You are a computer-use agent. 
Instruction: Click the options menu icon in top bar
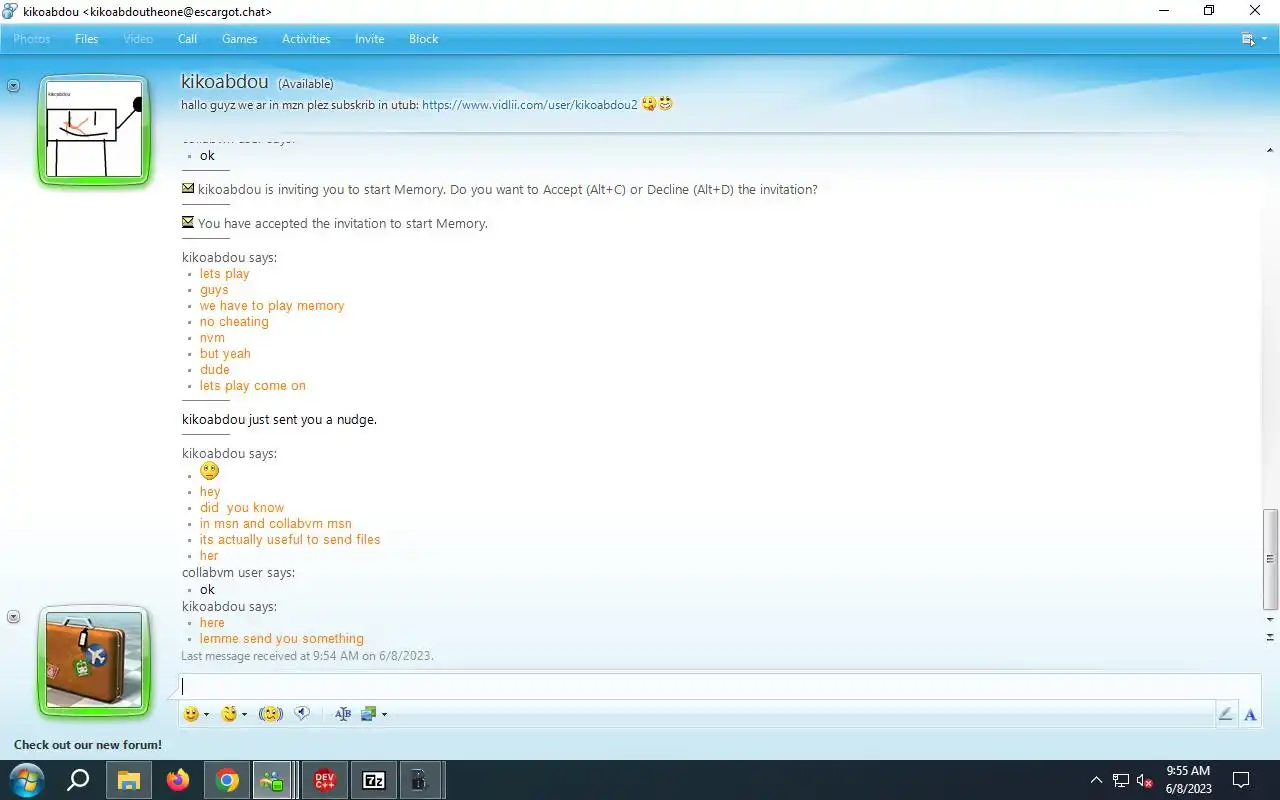tap(1248, 39)
